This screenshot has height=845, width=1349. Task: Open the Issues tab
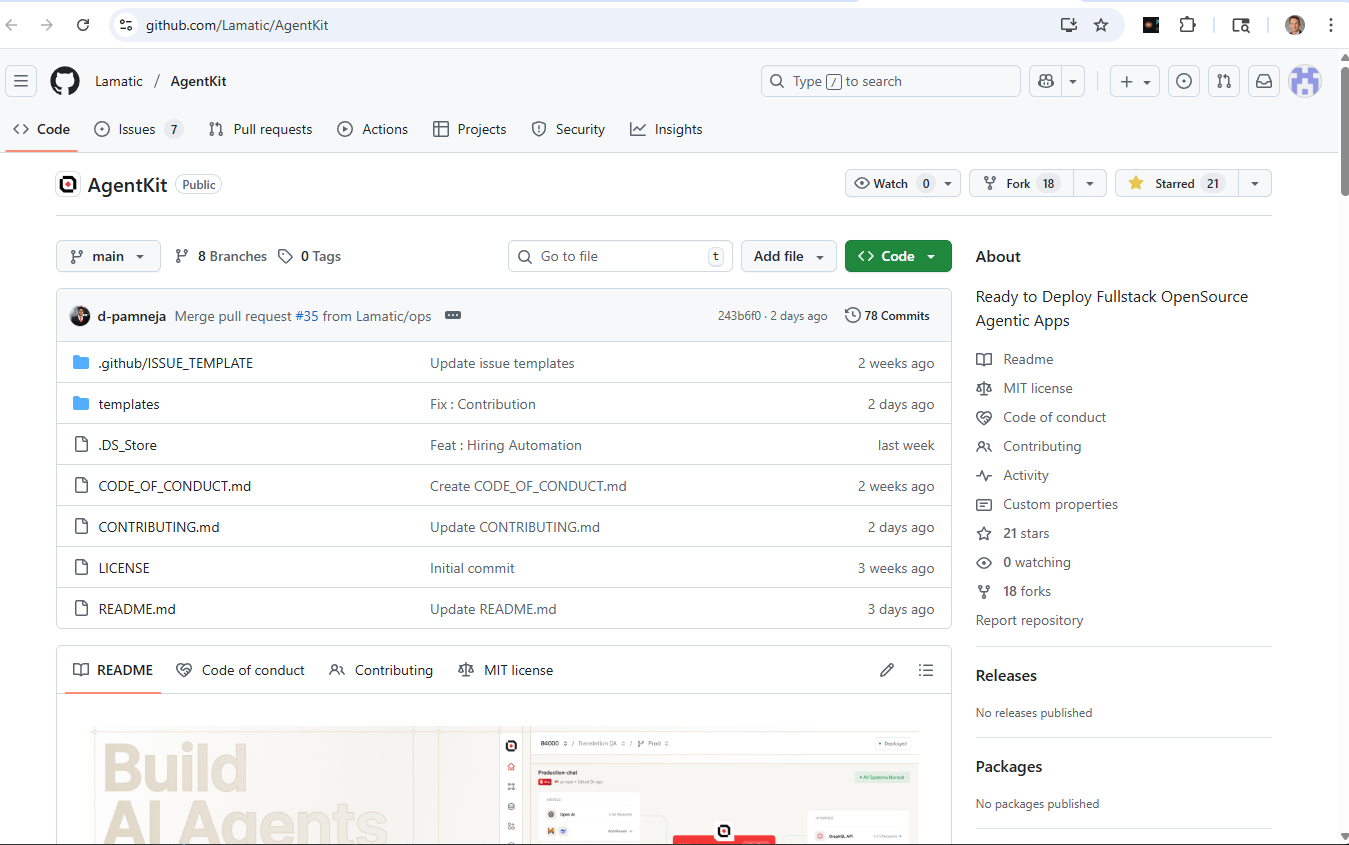point(138,129)
